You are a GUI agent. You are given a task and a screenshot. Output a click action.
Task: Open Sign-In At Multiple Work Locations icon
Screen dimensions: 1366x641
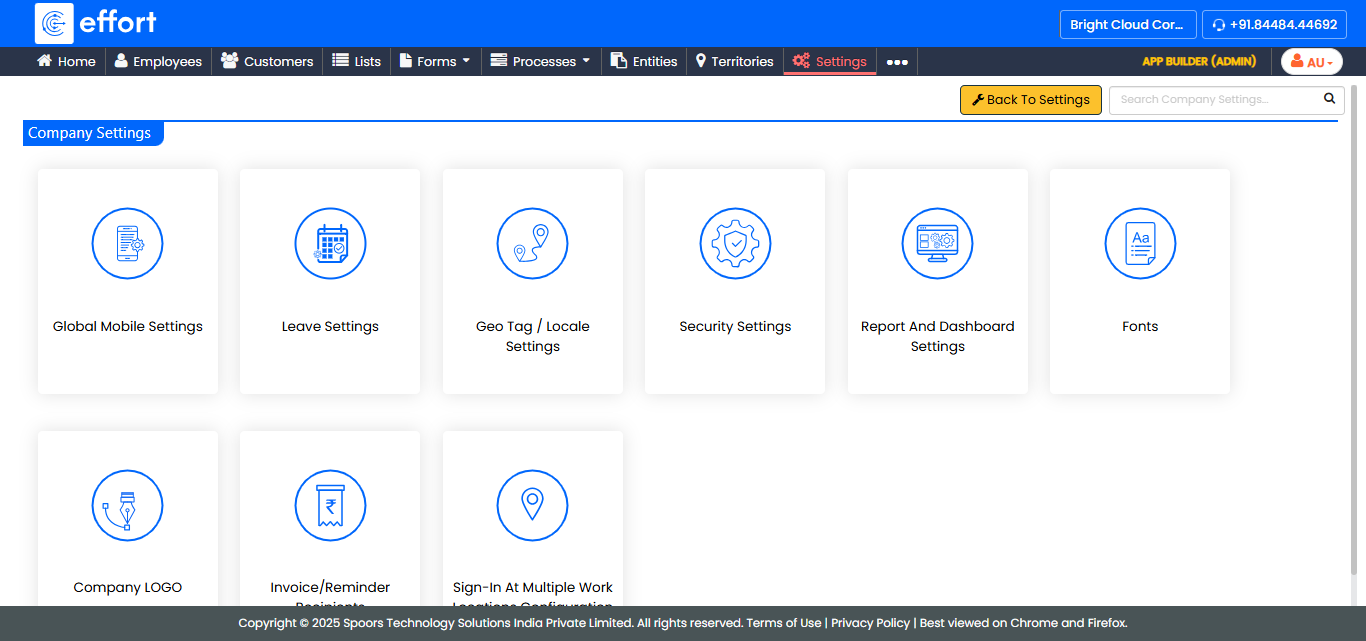[x=532, y=505]
